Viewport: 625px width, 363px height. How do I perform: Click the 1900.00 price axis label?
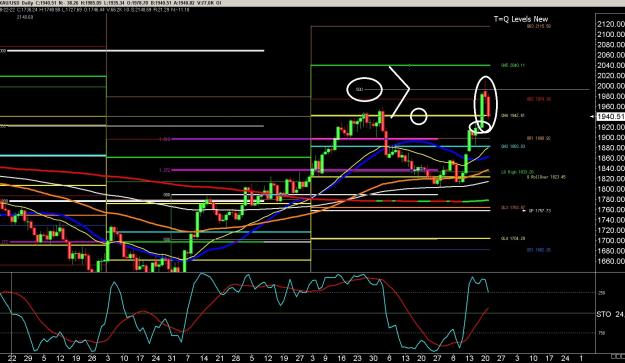point(611,137)
